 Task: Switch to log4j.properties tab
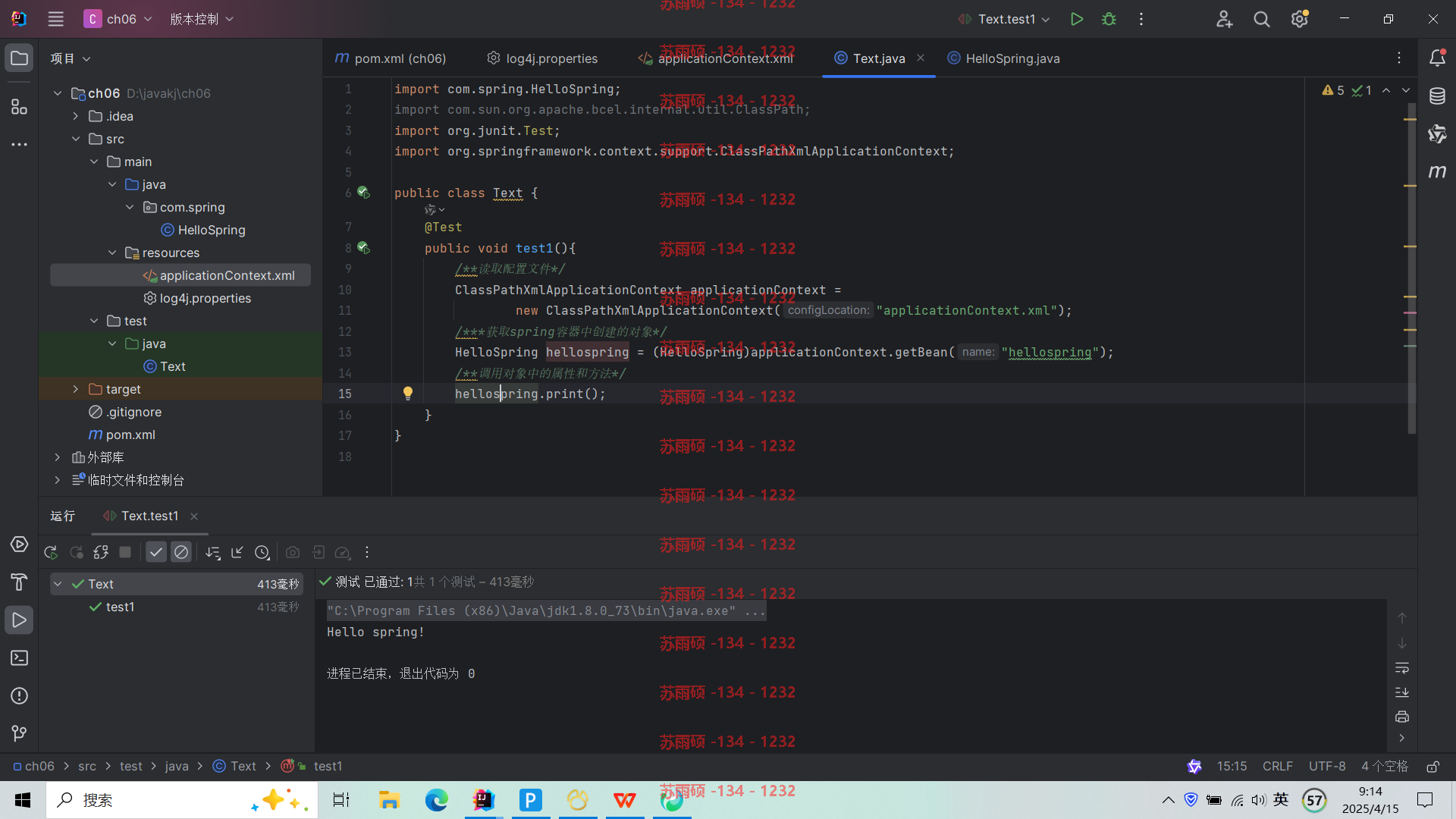pyautogui.click(x=542, y=58)
